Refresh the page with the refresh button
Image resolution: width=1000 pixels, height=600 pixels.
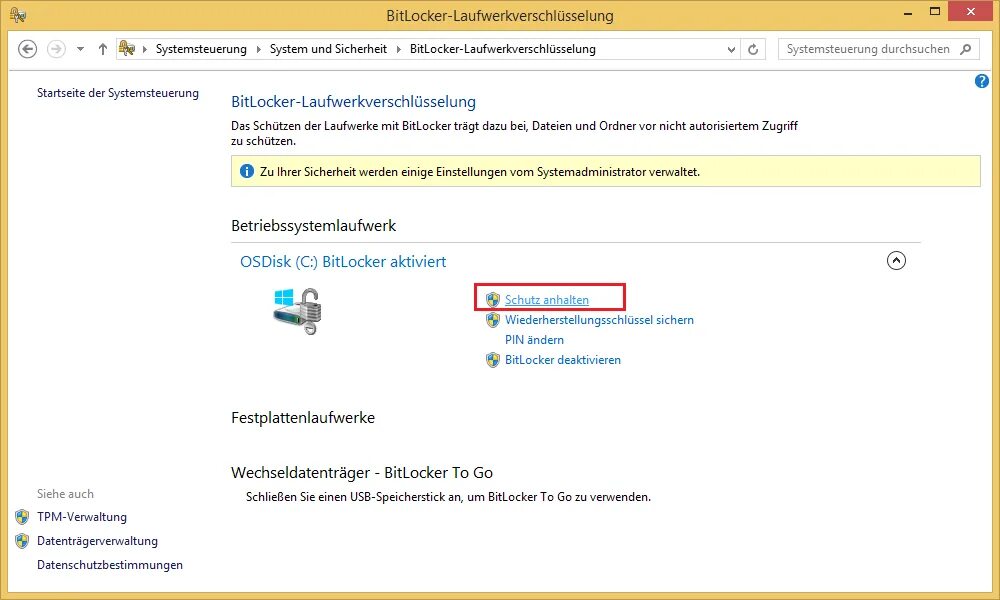point(753,49)
